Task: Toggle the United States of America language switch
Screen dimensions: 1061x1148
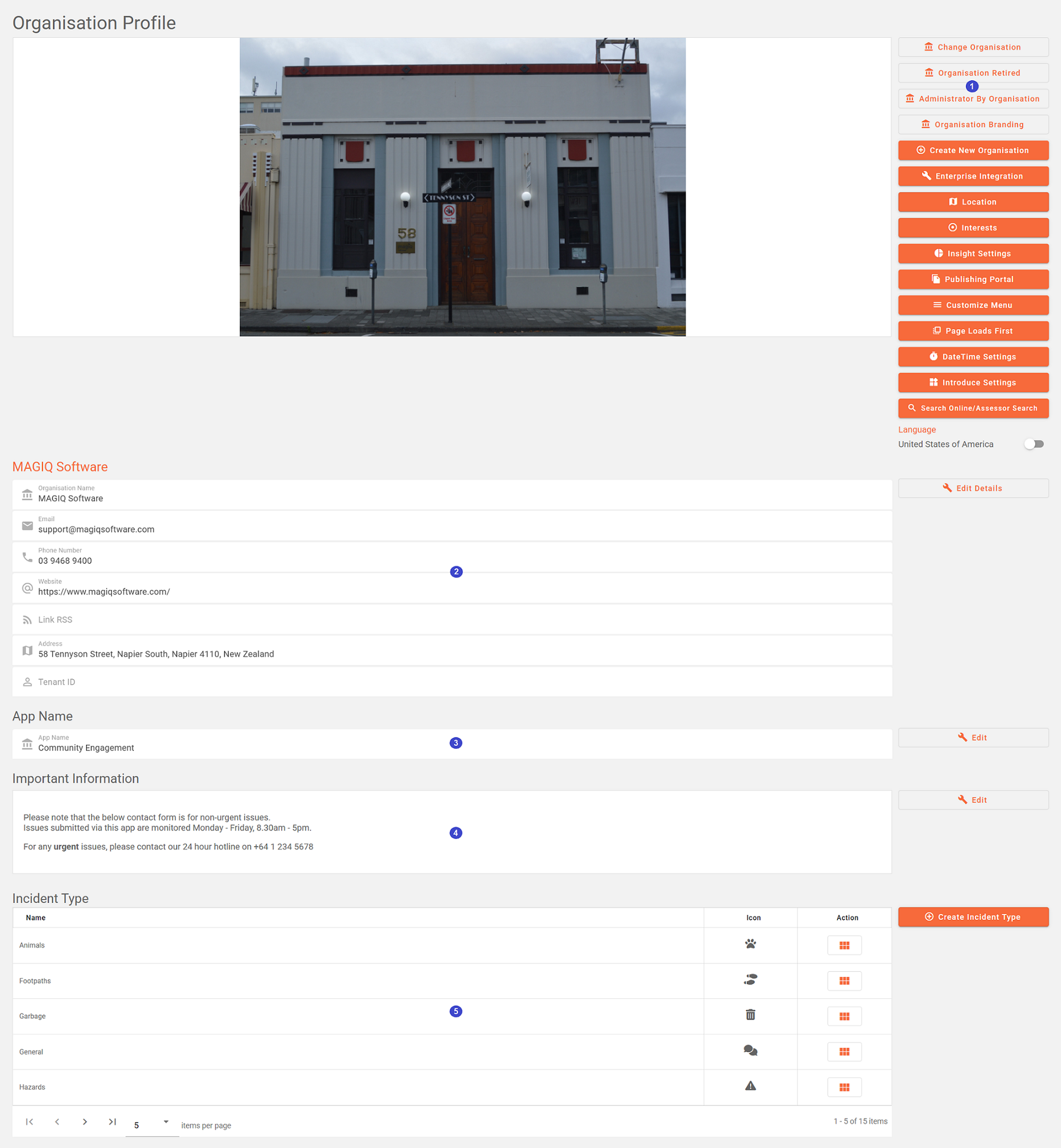Action: click(1034, 444)
